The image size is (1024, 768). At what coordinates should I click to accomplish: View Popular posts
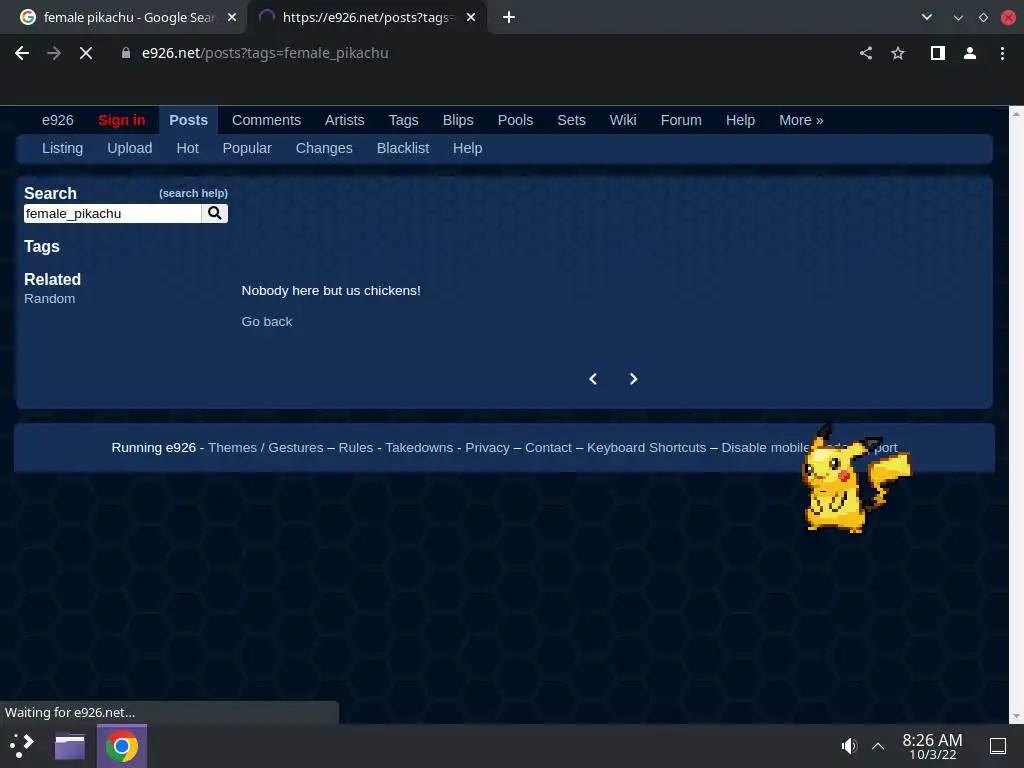(x=247, y=148)
